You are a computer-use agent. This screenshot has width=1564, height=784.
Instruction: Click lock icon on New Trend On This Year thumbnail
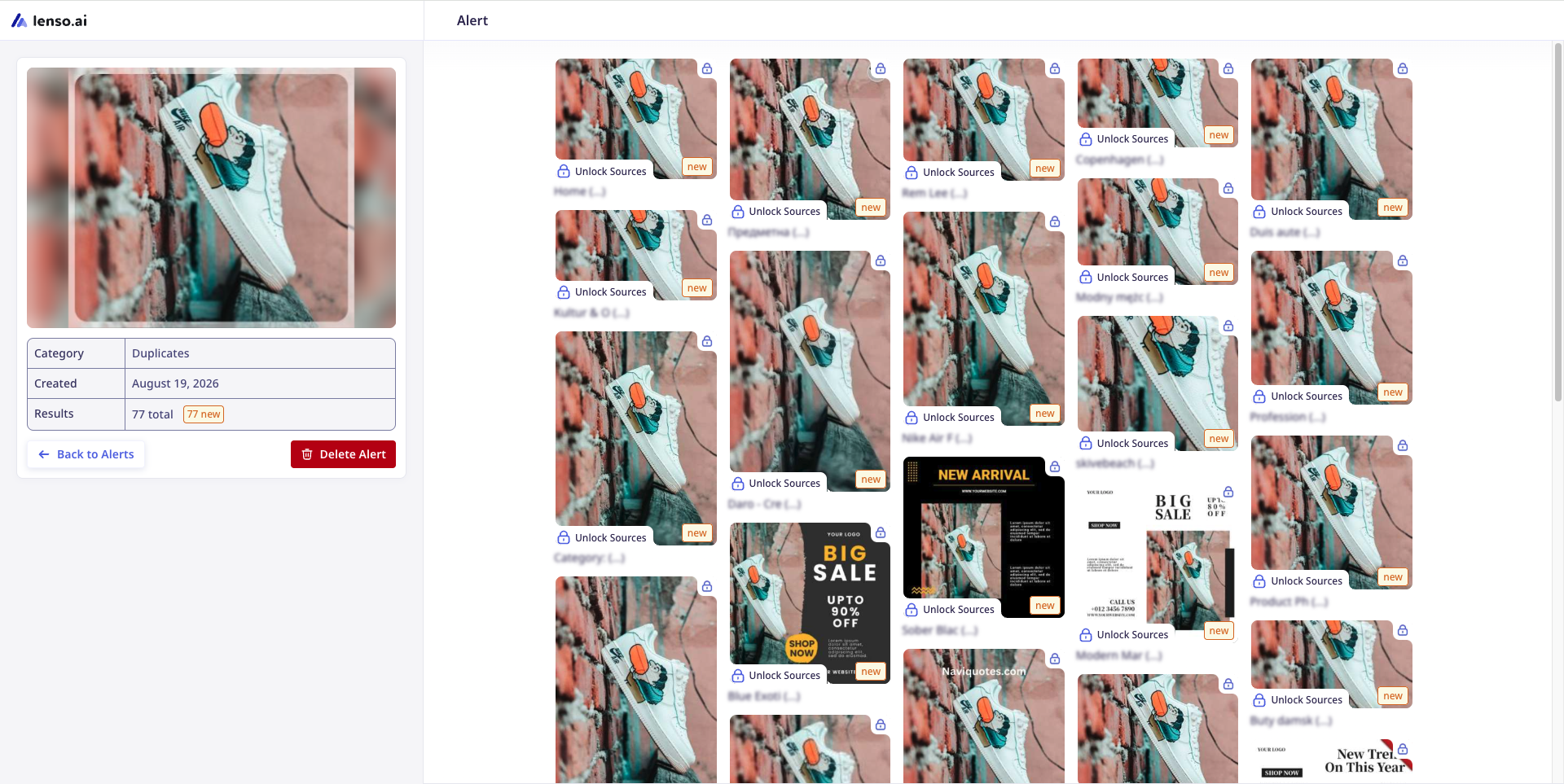tap(1403, 749)
